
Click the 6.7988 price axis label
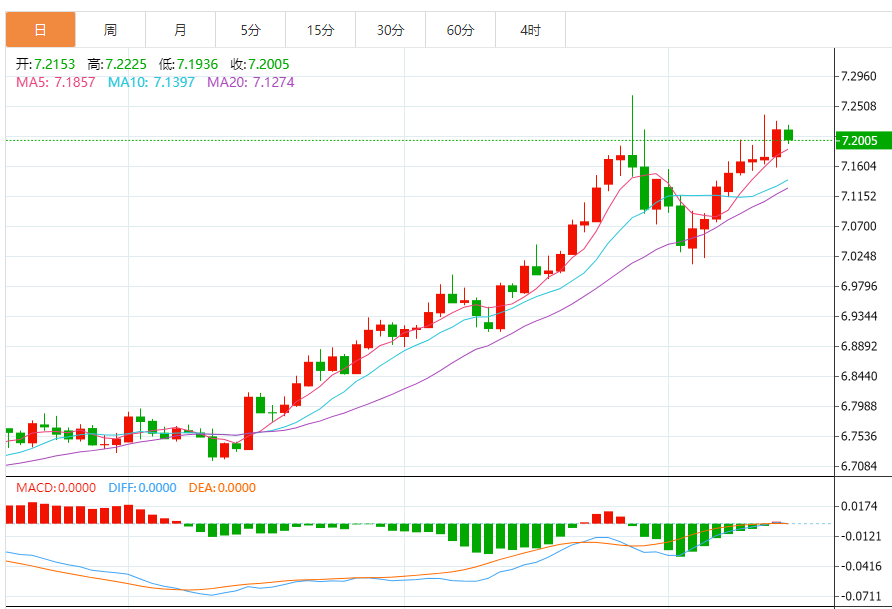tap(858, 407)
